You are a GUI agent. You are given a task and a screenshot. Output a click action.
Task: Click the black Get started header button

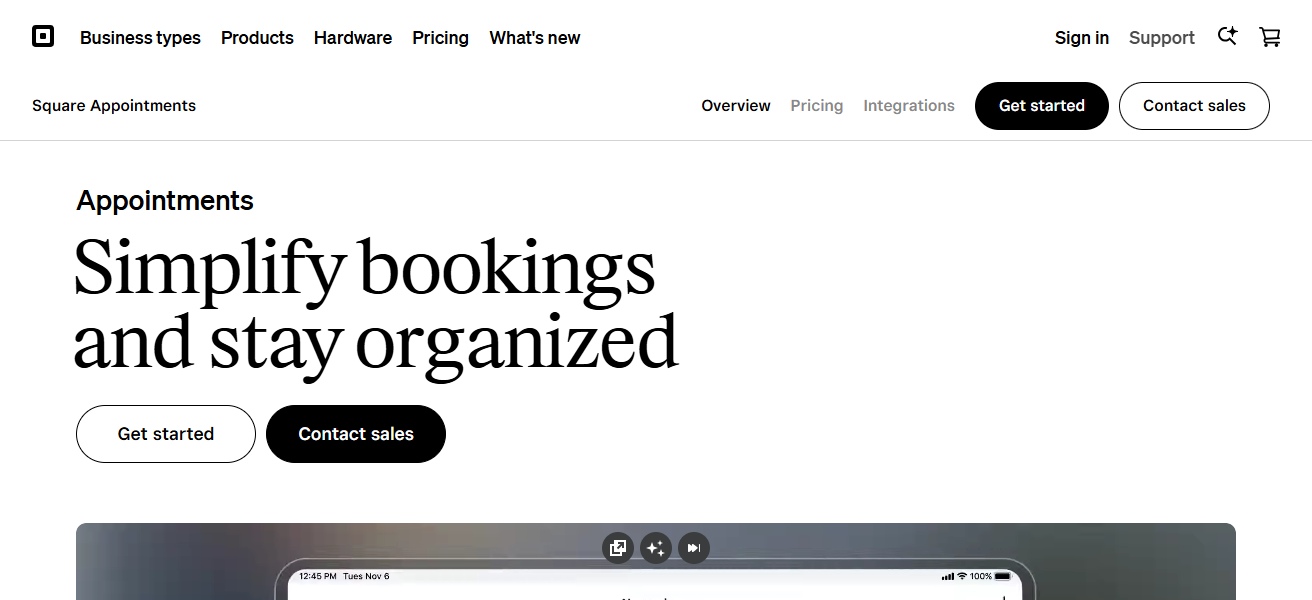tap(1042, 106)
